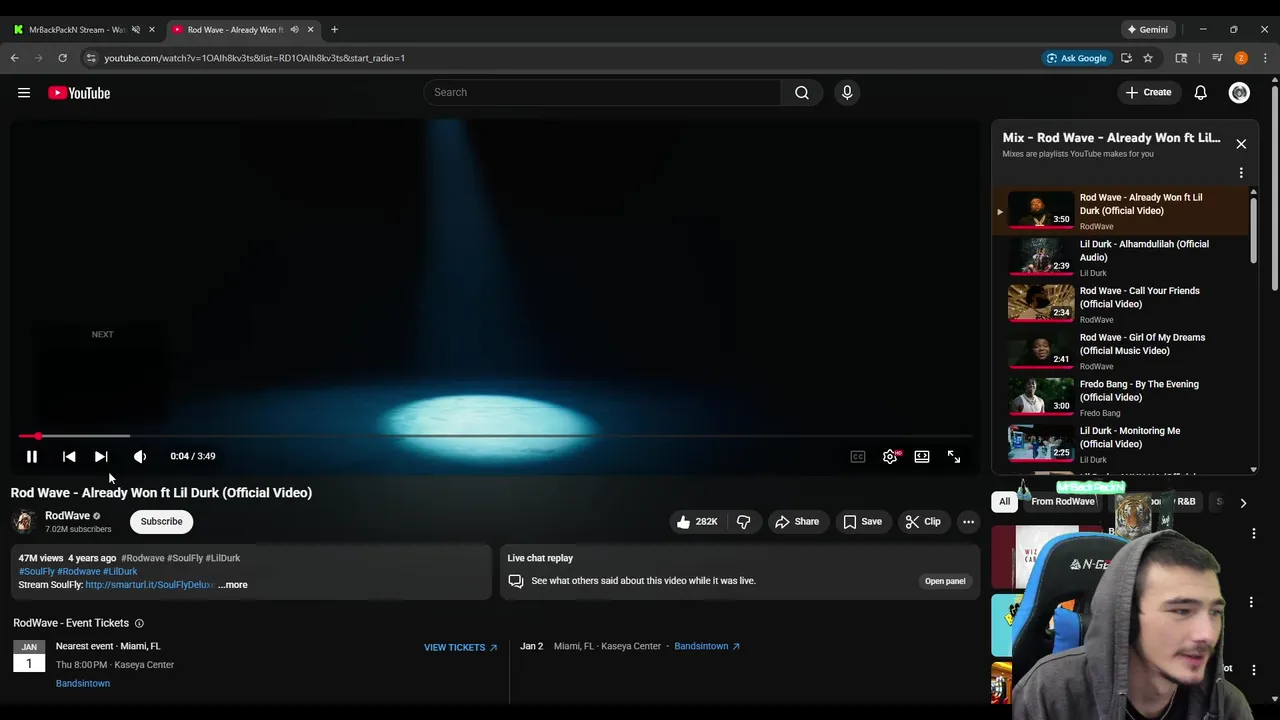
Task: Play Lil Durk - Alhamdulilah from the mix
Action: [1120, 257]
